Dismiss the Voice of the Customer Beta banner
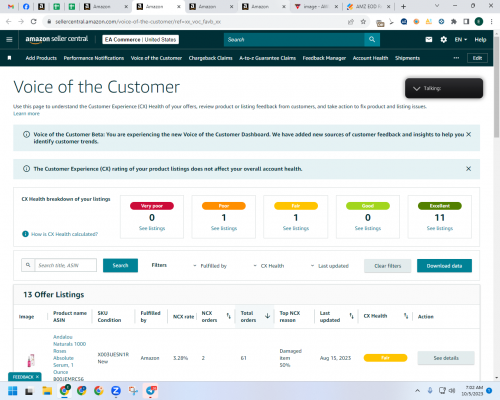 point(468,134)
